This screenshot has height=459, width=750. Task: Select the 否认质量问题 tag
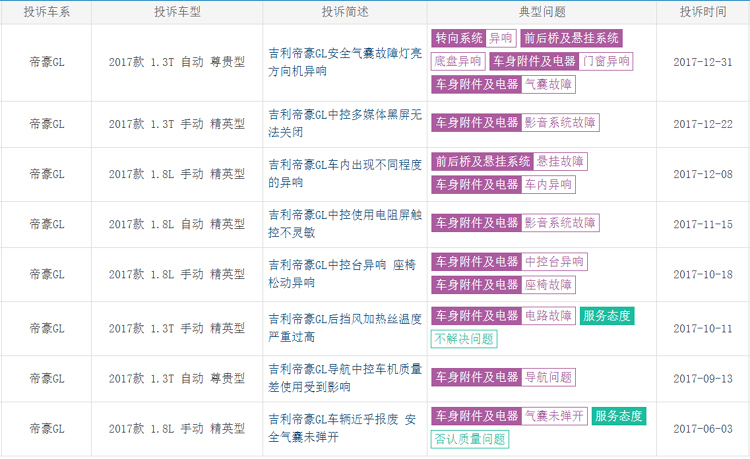click(470, 439)
